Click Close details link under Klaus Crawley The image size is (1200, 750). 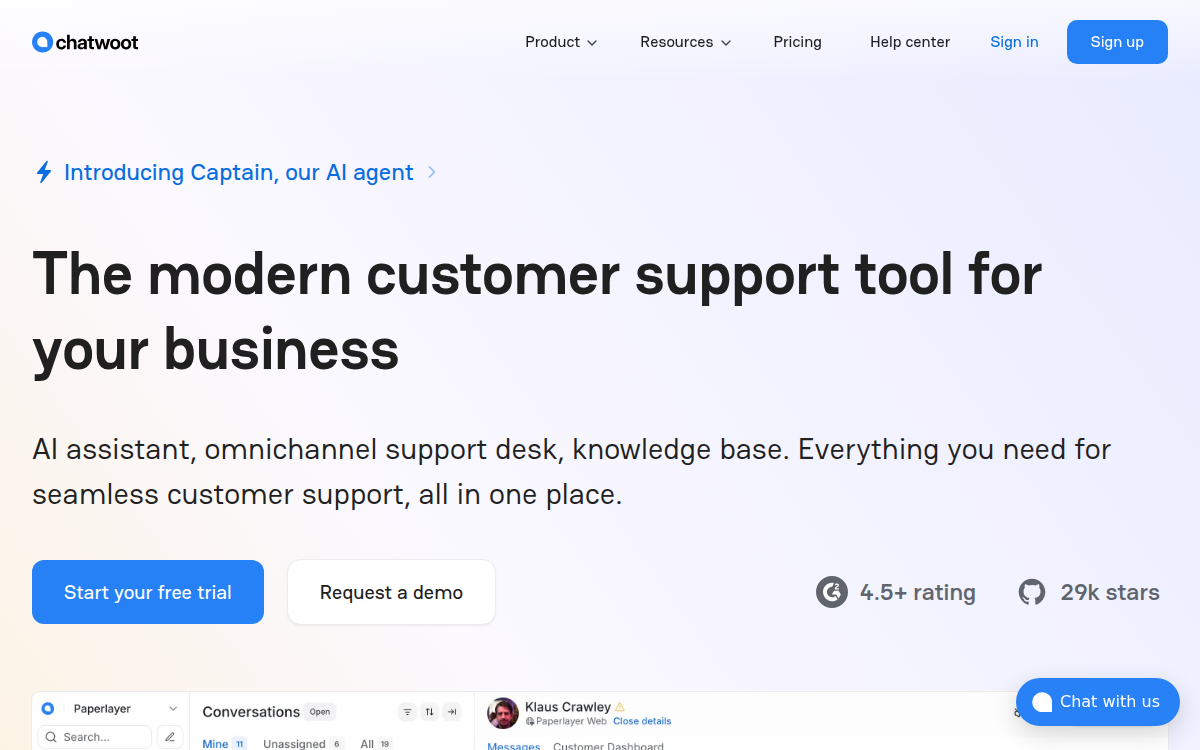coord(642,721)
